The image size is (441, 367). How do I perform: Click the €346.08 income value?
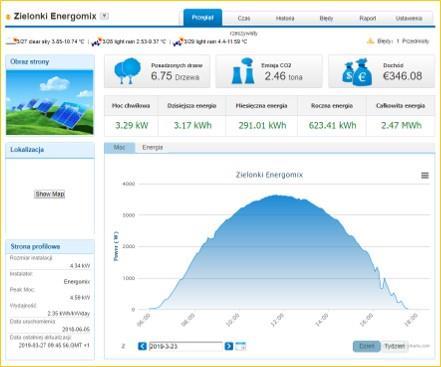coord(403,76)
